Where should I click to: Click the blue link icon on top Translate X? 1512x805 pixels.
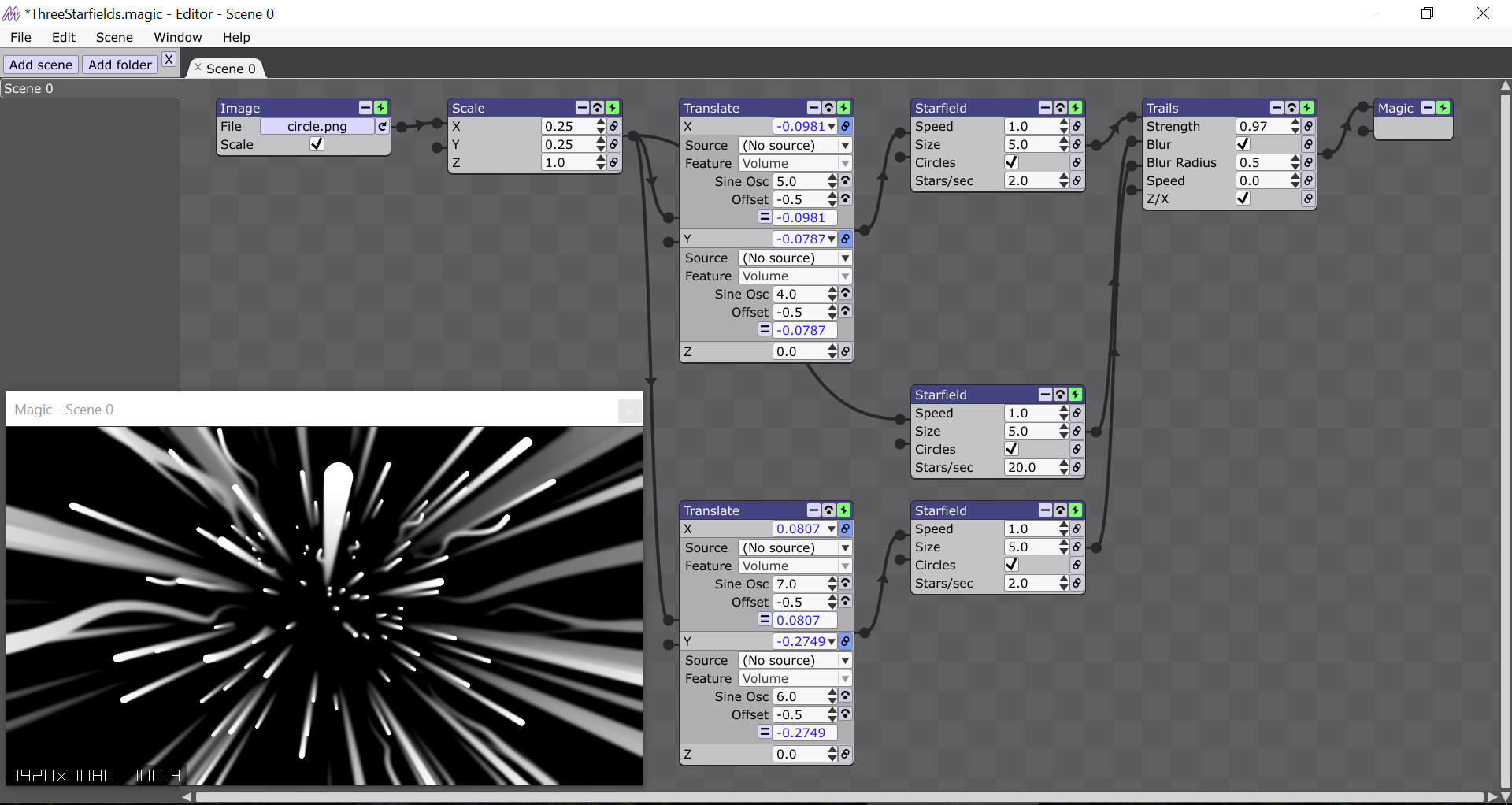(x=845, y=126)
